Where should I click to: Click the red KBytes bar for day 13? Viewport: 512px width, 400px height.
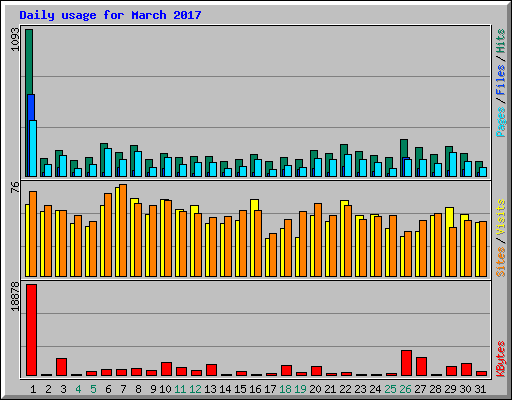click(x=211, y=370)
